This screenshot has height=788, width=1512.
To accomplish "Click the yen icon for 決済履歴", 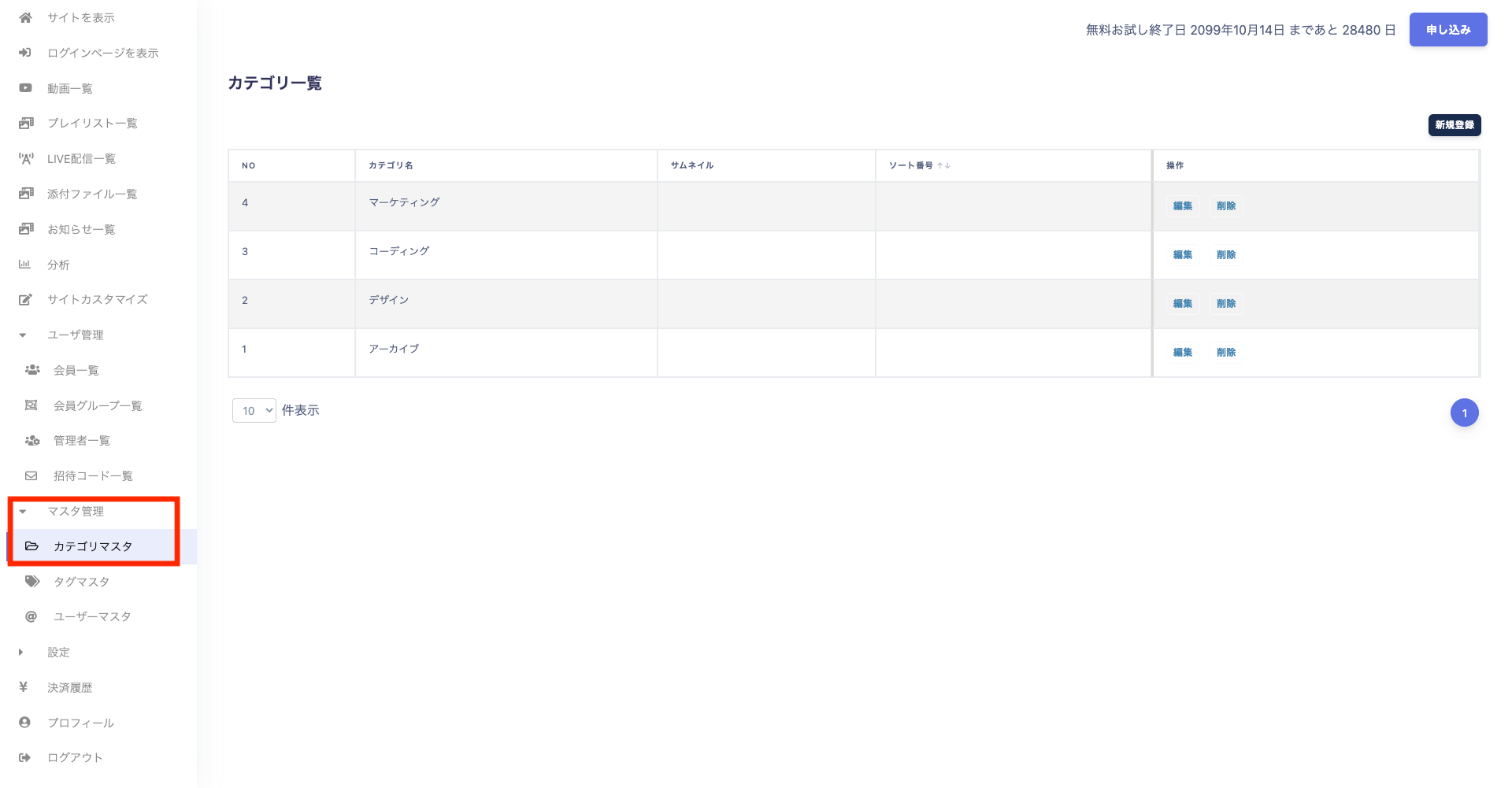I will [24, 686].
